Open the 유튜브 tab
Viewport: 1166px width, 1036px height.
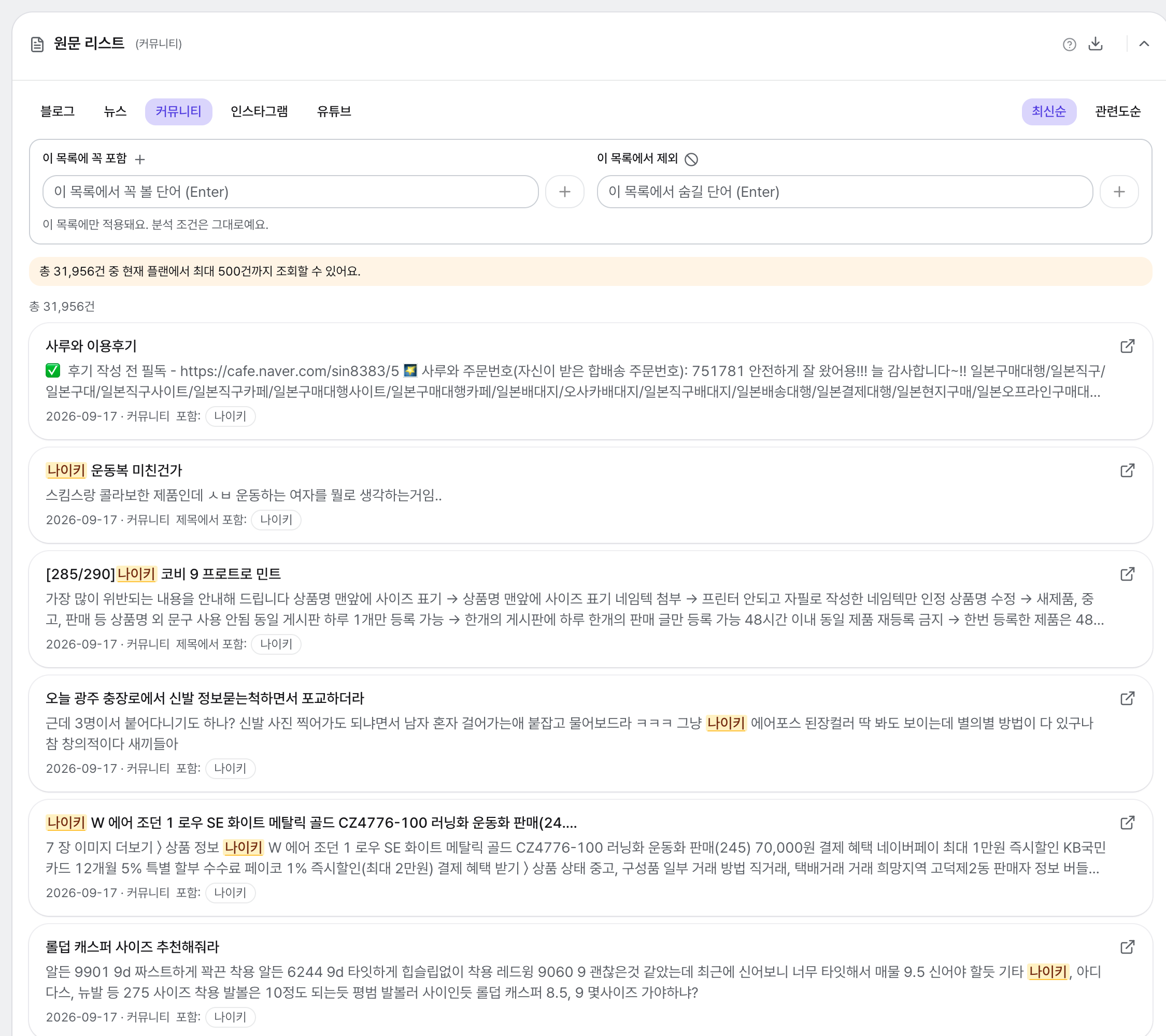pyautogui.click(x=334, y=111)
